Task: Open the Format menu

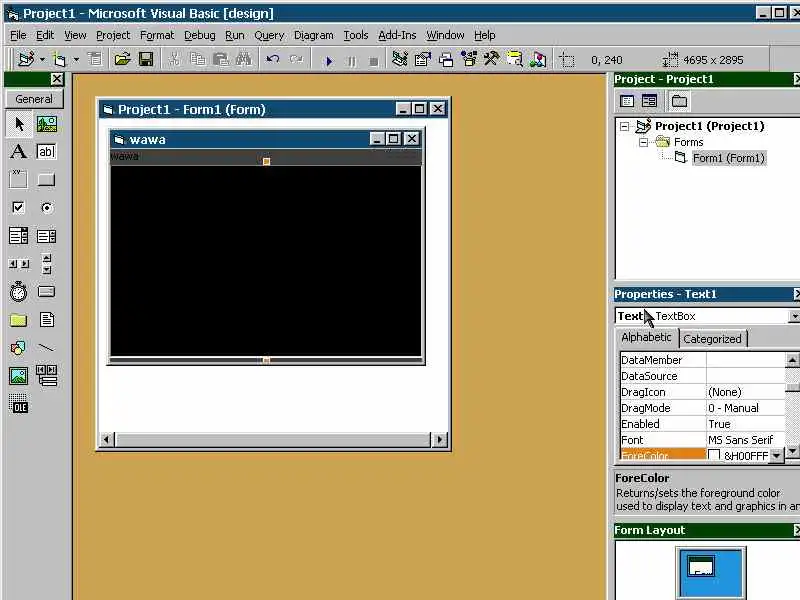Action: click(x=157, y=35)
